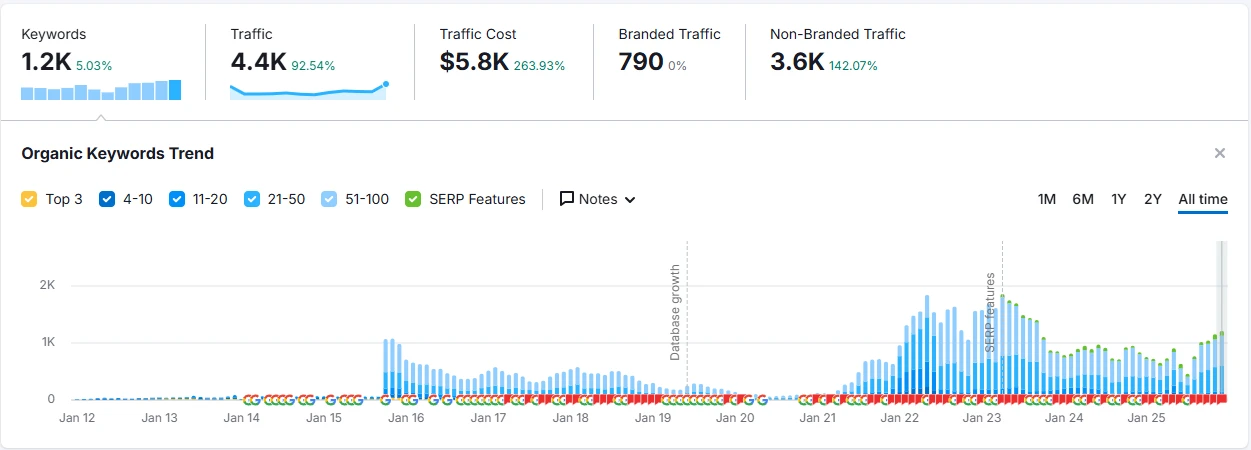1251x450 pixels.
Task: Click the Traffic sparkline graph
Action: coord(307,91)
